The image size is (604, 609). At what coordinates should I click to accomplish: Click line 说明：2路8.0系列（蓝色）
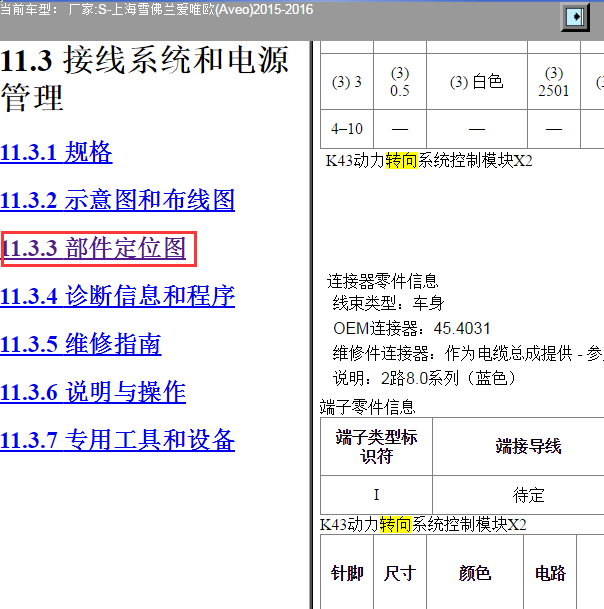425,378
